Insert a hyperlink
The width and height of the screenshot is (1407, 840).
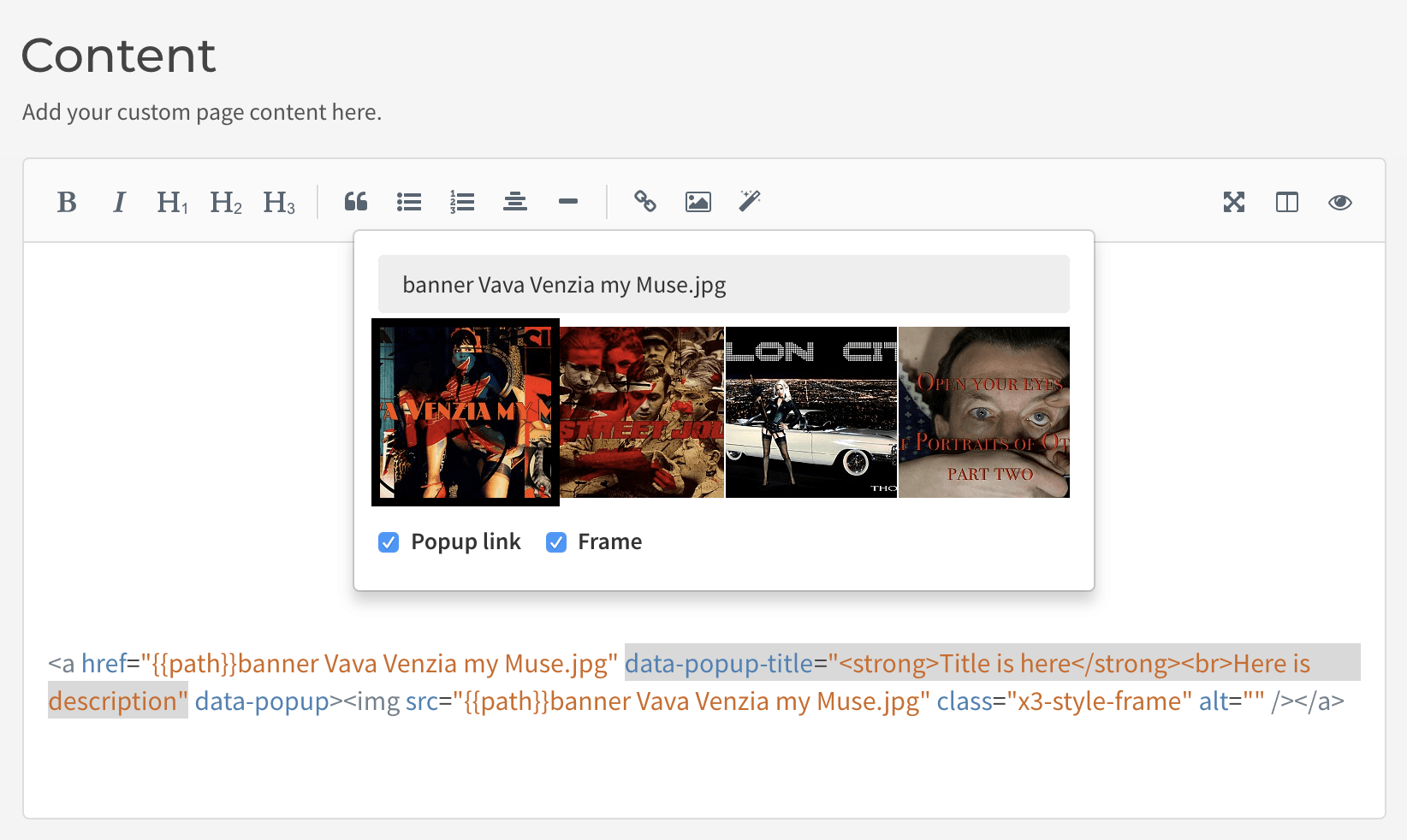[x=645, y=202]
